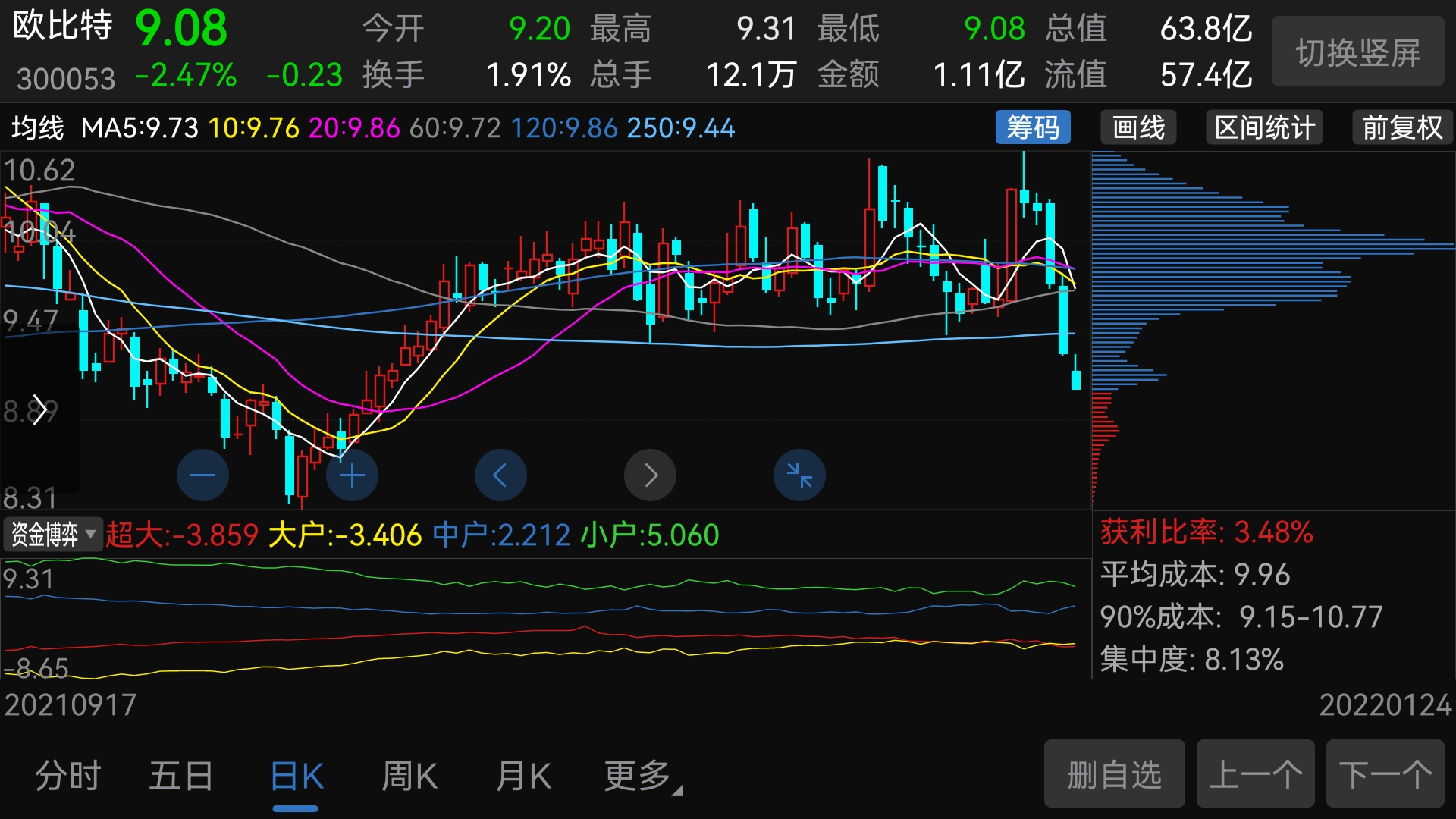Viewport: 1456px width, 819px height.
Task: Expand left side panel chevron
Action: point(39,410)
